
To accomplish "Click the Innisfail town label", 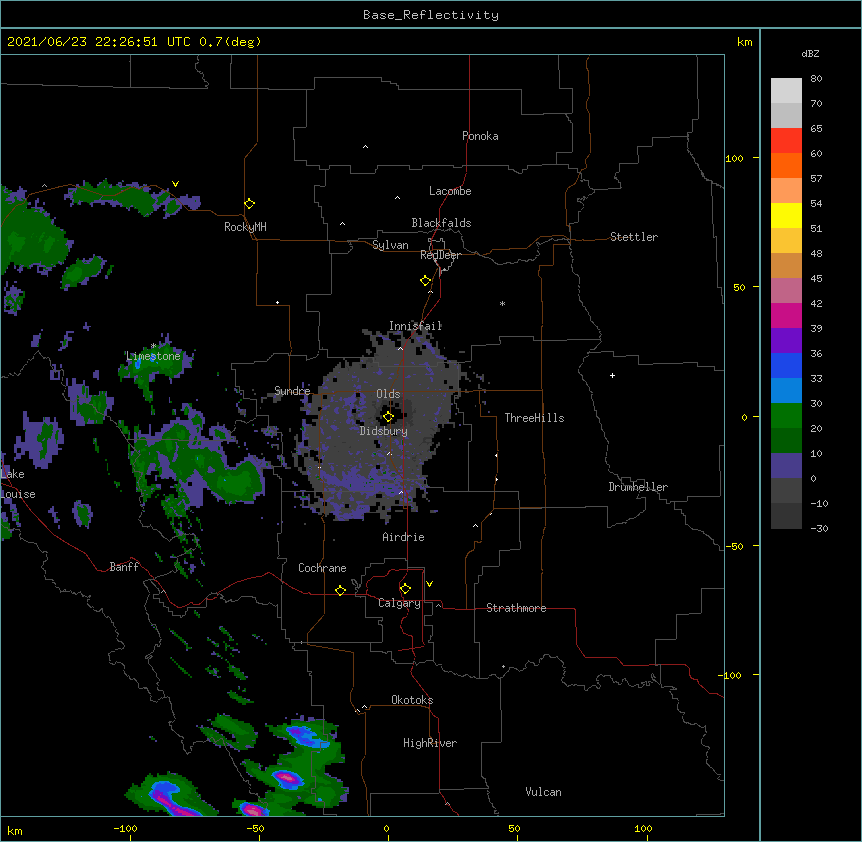I will coord(416,326).
